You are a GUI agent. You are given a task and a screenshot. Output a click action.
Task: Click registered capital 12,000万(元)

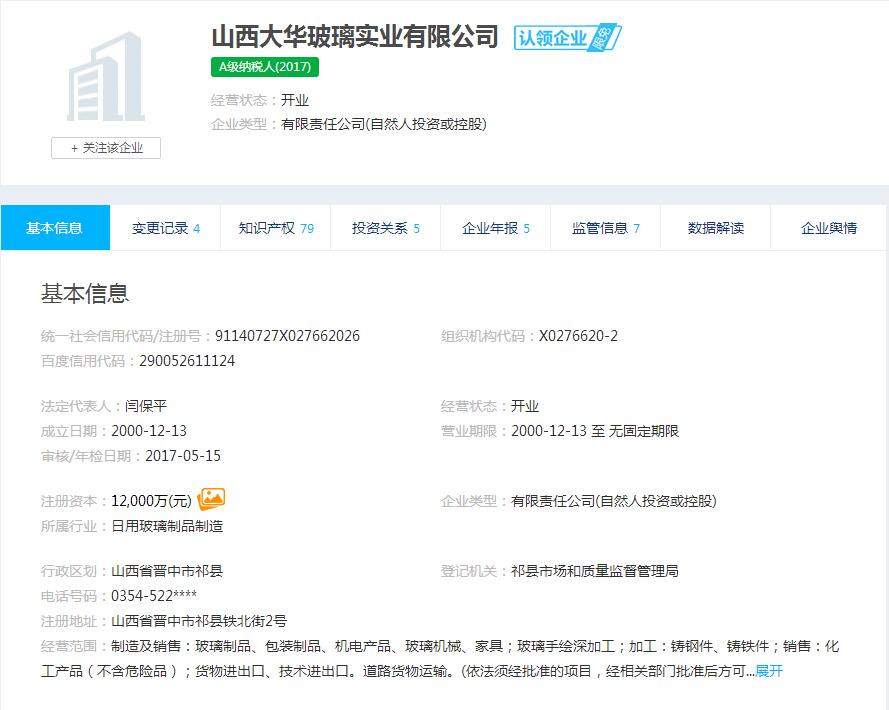pos(151,501)
